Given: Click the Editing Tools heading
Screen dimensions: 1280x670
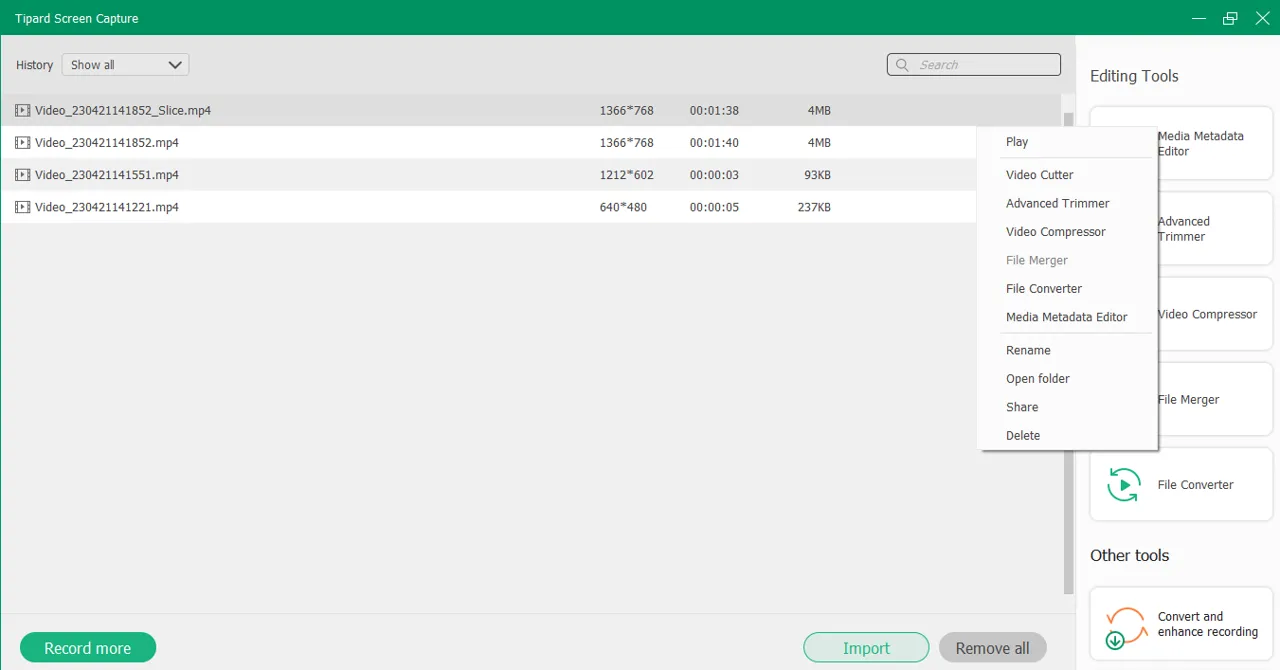Looking at the screenshot, I should coord(1134,76).
